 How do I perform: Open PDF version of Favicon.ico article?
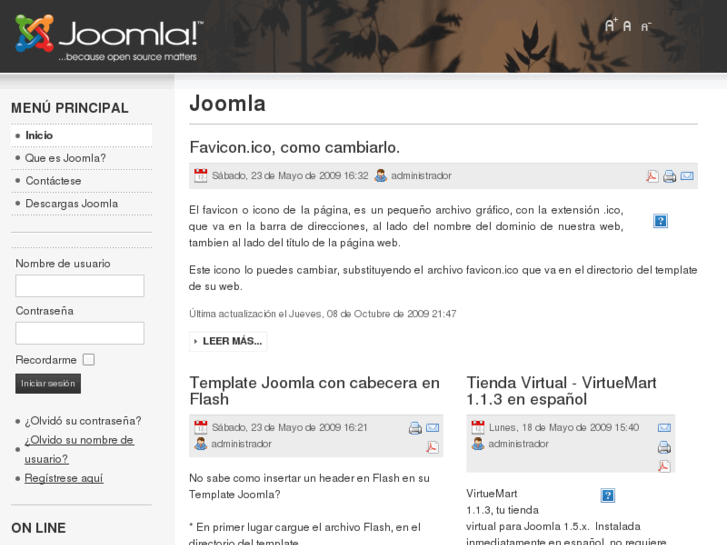[x=652, y=176]
